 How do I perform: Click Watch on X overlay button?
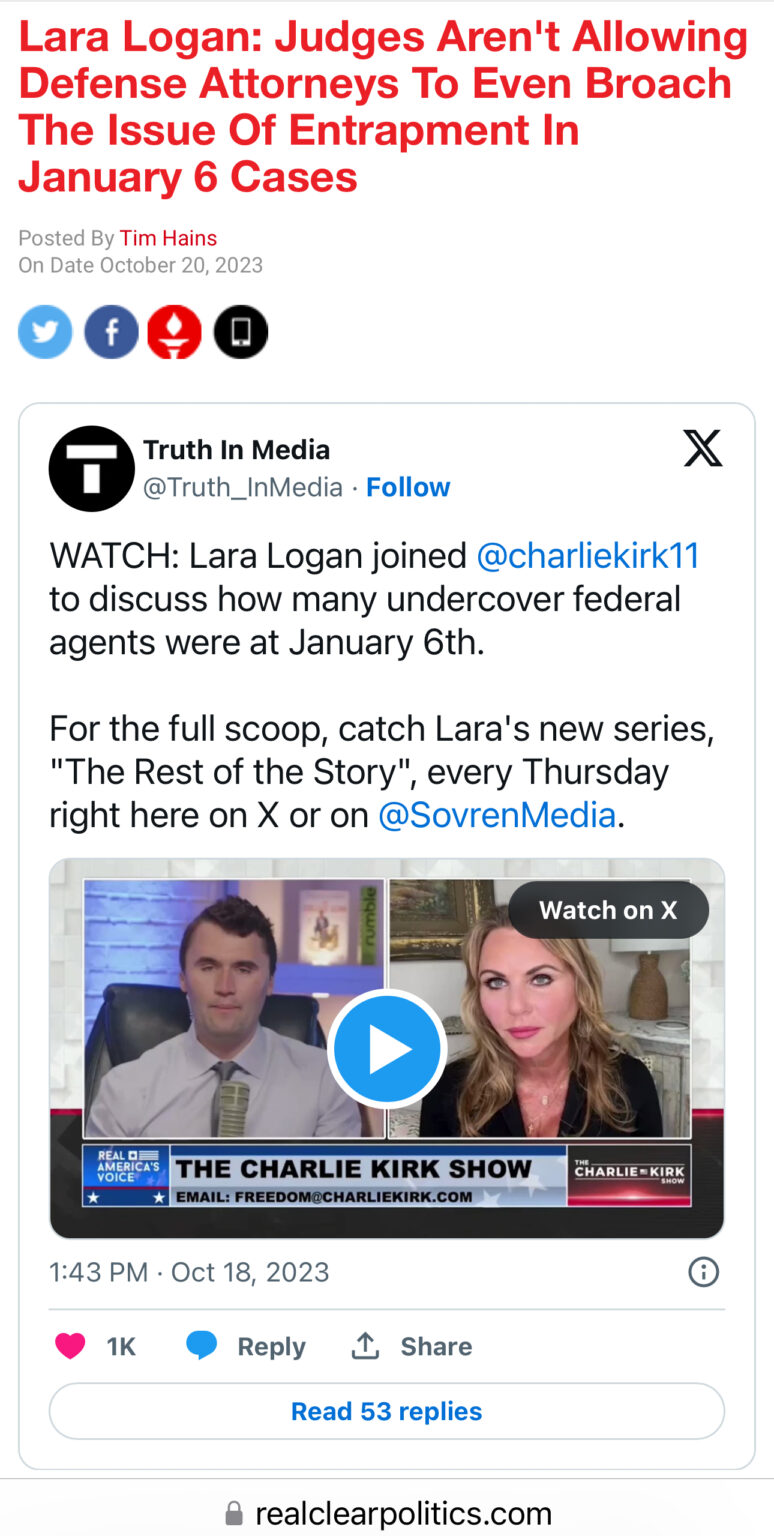click(x=608, y=910)
